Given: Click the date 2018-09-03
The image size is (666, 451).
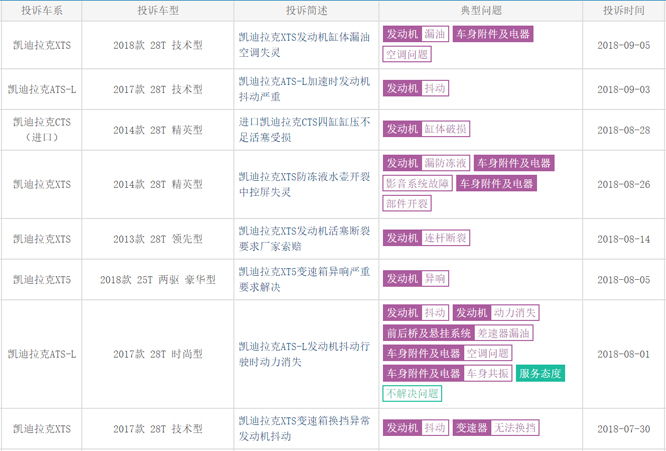Looking at the screenshot, I should (x=624, y=89).
